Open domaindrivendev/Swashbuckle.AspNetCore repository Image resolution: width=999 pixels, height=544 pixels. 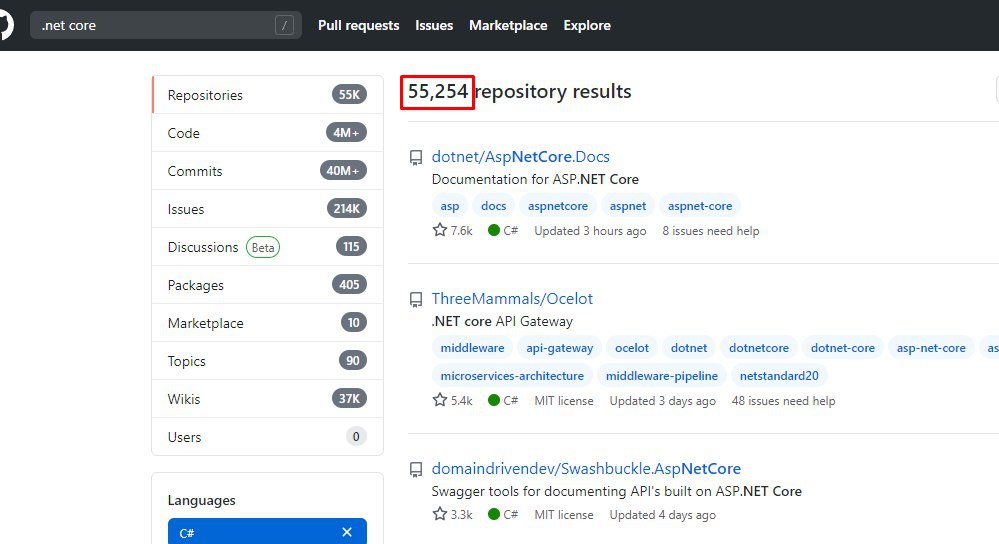pos(586,469)
